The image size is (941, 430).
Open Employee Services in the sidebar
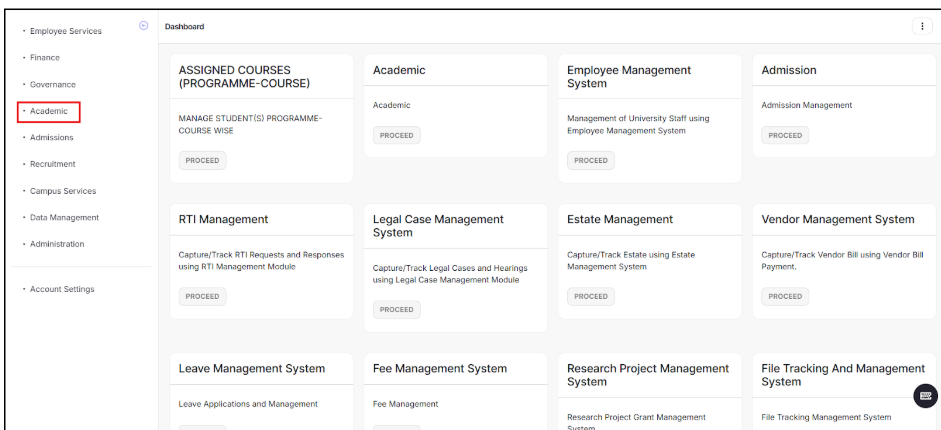tap(66, 31)
